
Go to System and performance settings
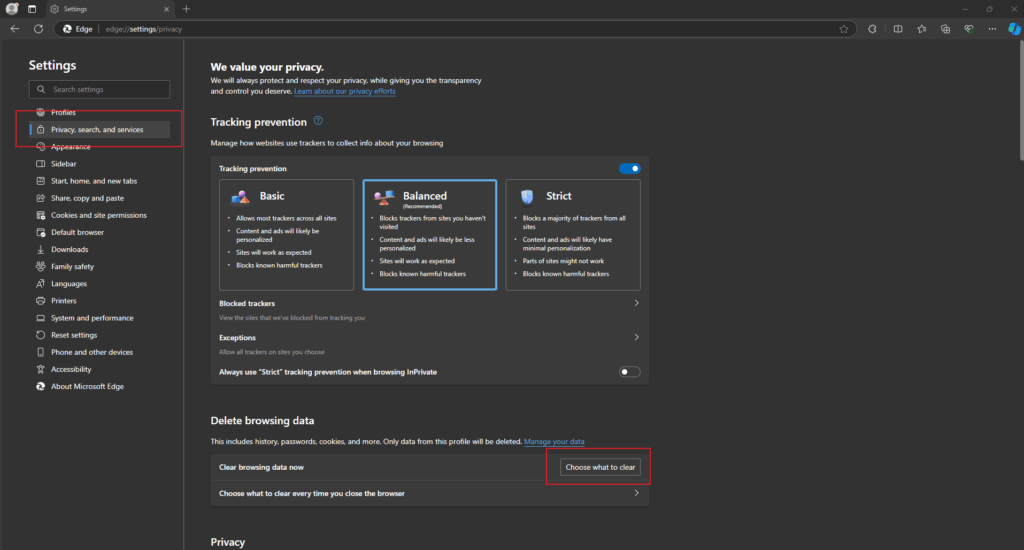(92, 318)
